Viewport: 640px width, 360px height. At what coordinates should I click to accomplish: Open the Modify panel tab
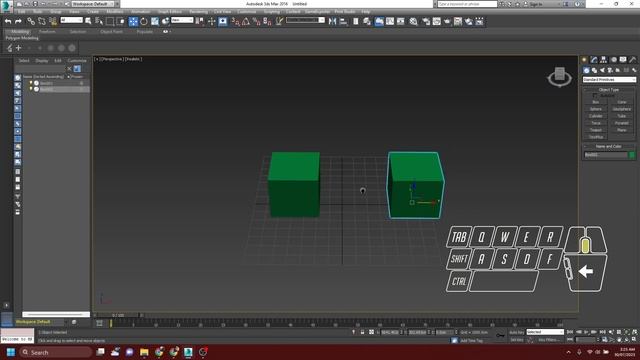[594, 60]
